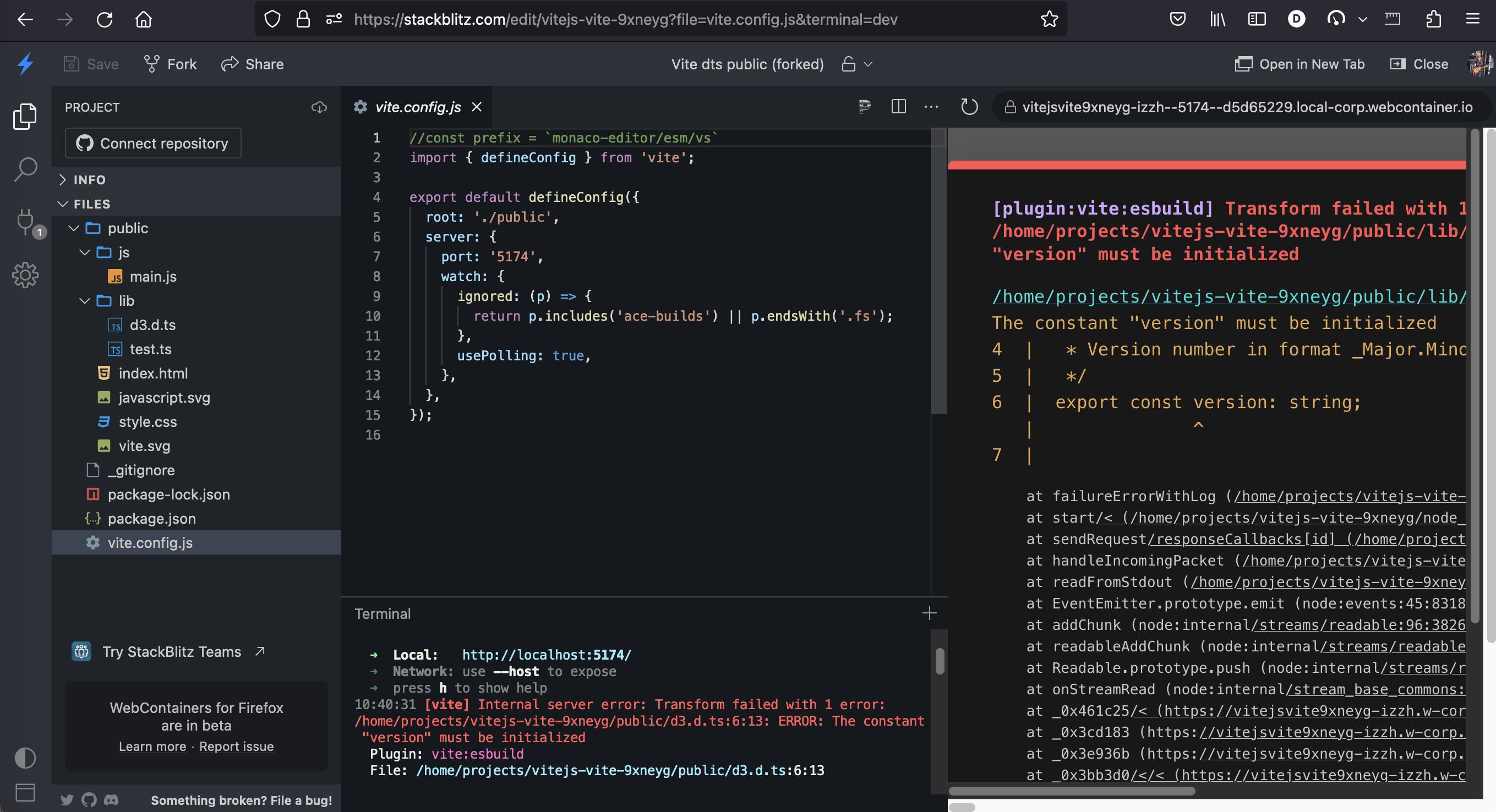
Task: Select the GitHub icon near the bottom left
Action: pyautogui.click(x=89, y=800)
